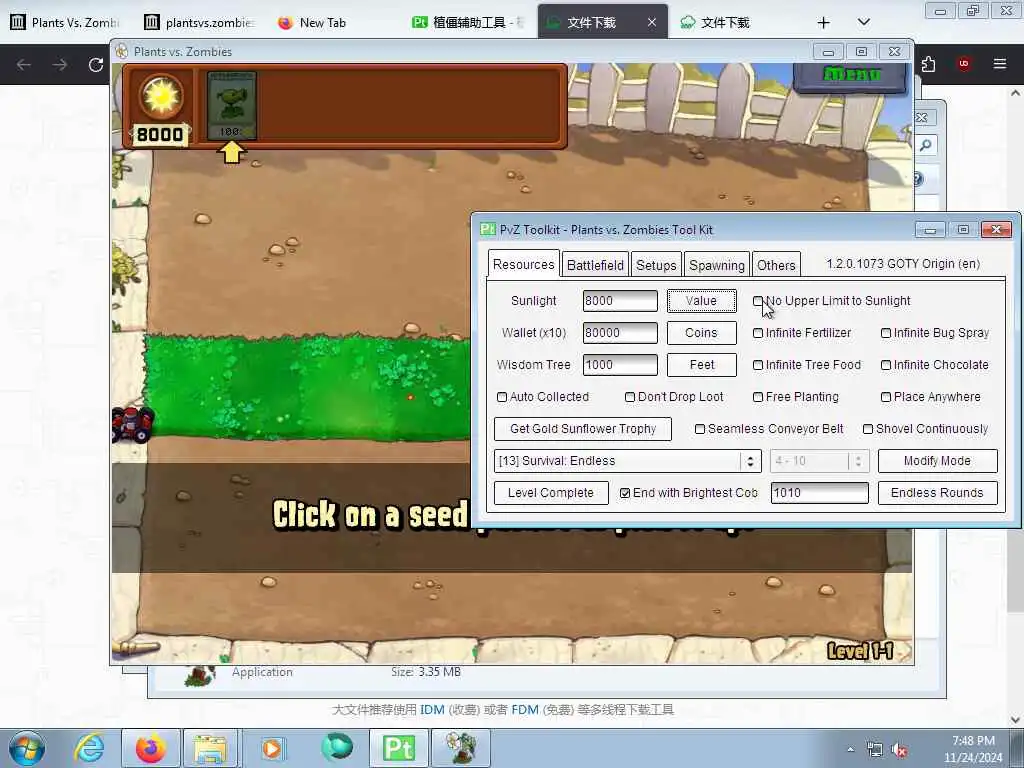Select the Resources tab in PvZ Toolkit
Image resolution: width=1024 pixels, height=768 pixels.
tap(524, 264)
